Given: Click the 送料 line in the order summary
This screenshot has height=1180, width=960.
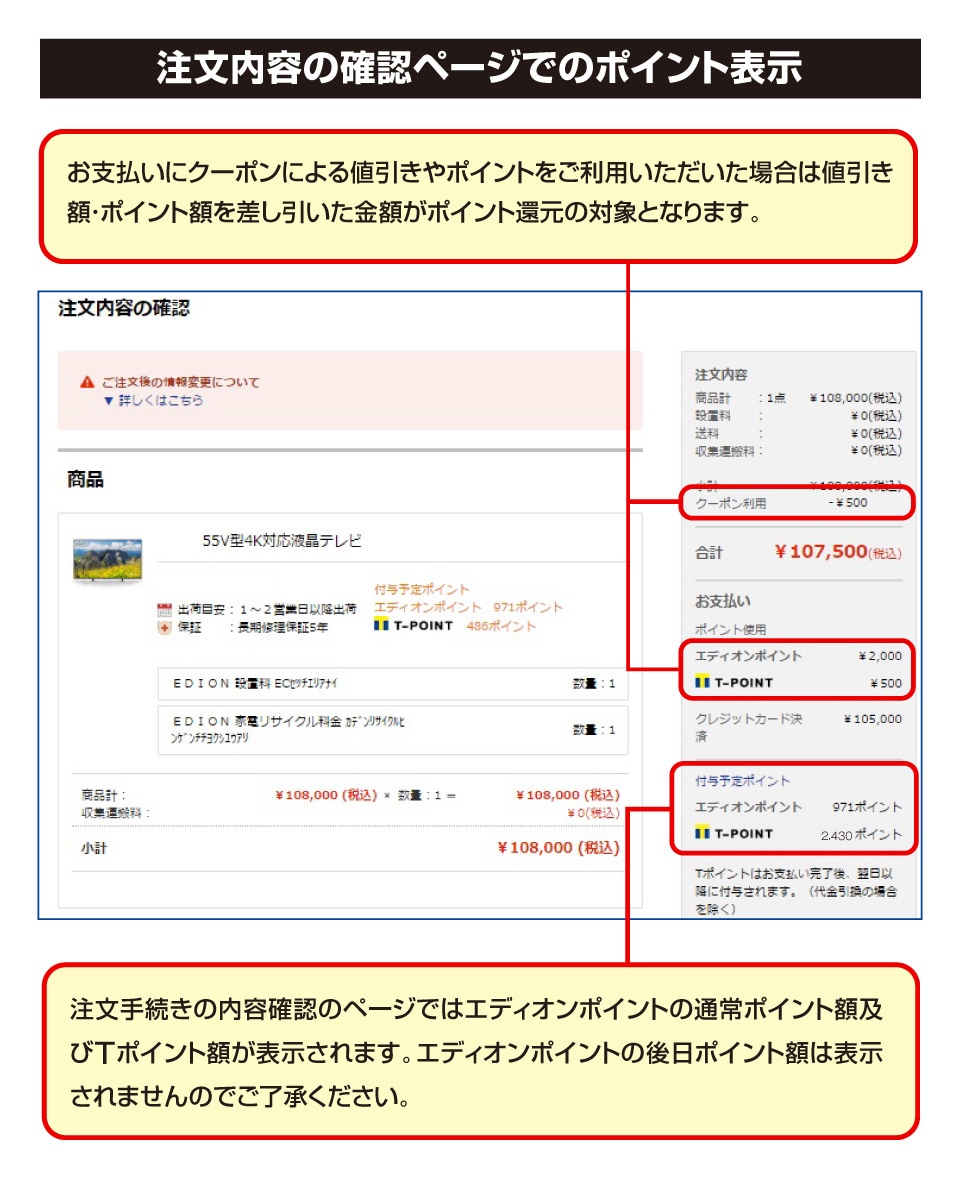Looking at the screenshot, I should coord(798,433).
